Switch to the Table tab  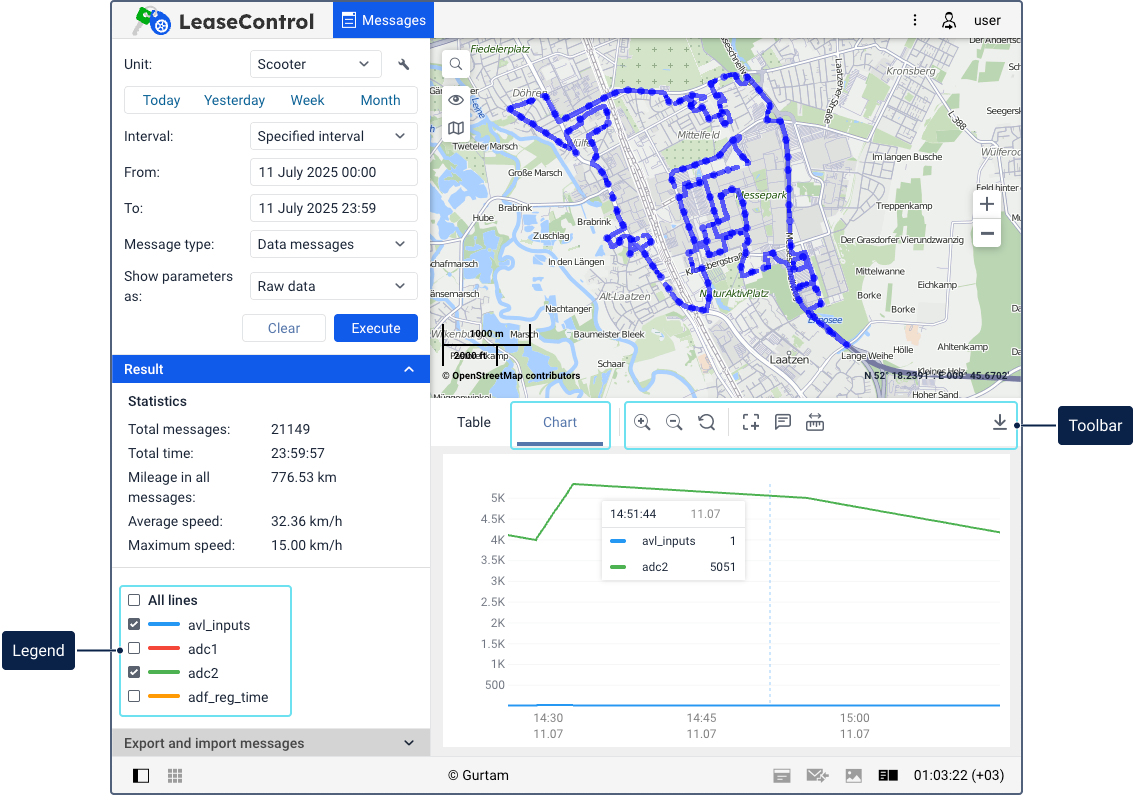(x=473, y=422)
